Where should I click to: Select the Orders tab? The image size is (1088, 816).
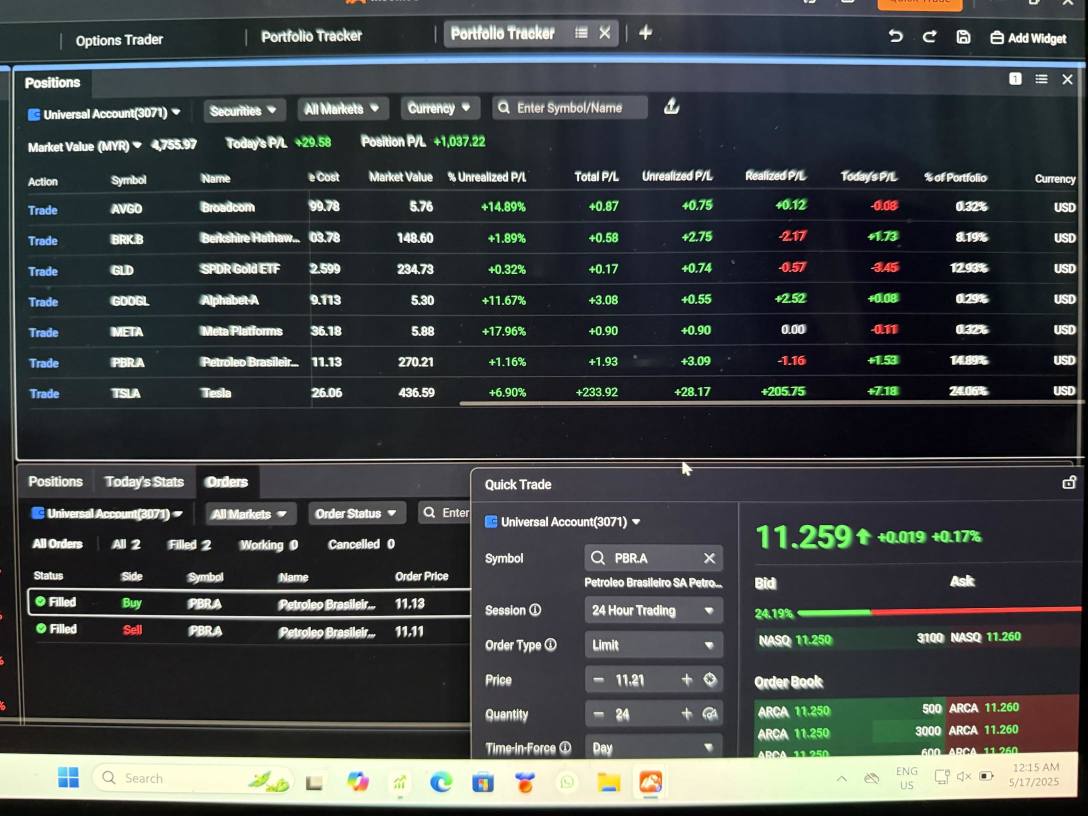click(227, 482)
